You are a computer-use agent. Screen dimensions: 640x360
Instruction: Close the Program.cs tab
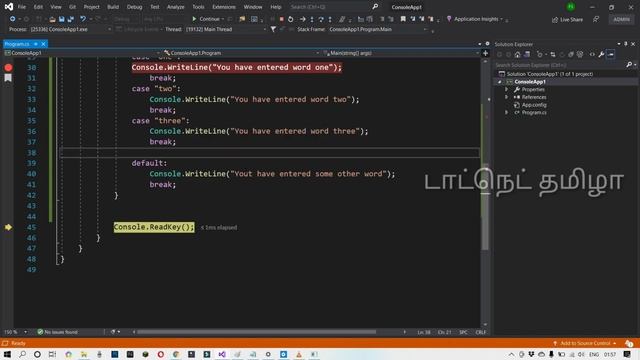(43, 44)
